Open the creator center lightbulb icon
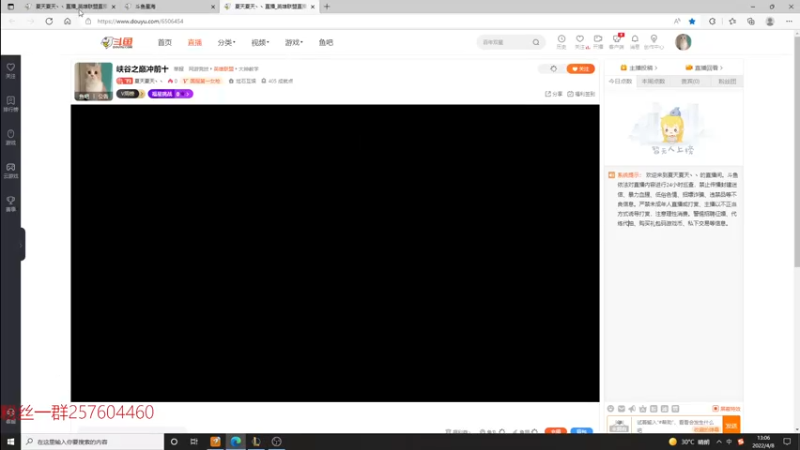800x450 pixels. [654, 41]
